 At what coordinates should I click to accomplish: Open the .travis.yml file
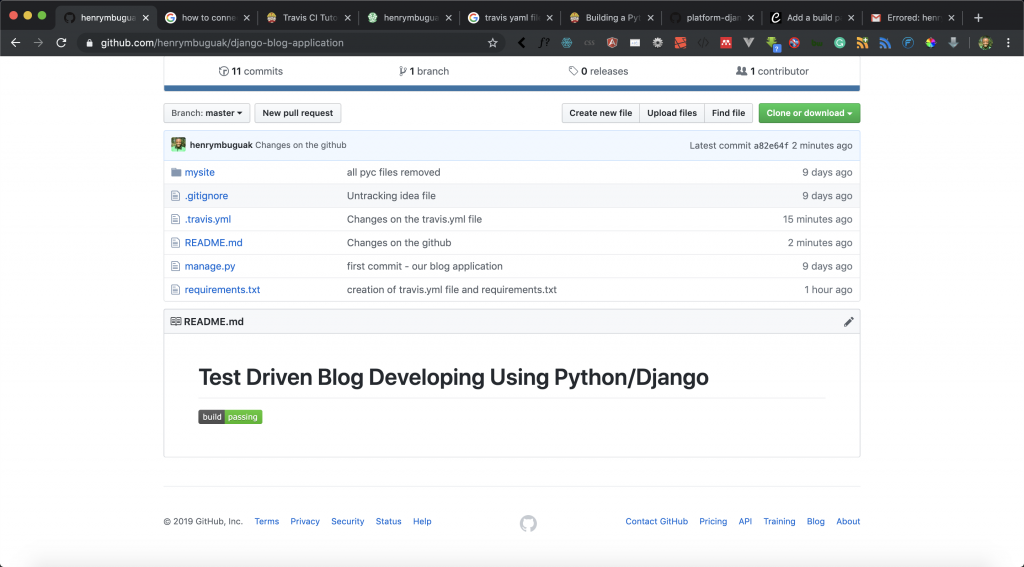[x=208, y=219]
